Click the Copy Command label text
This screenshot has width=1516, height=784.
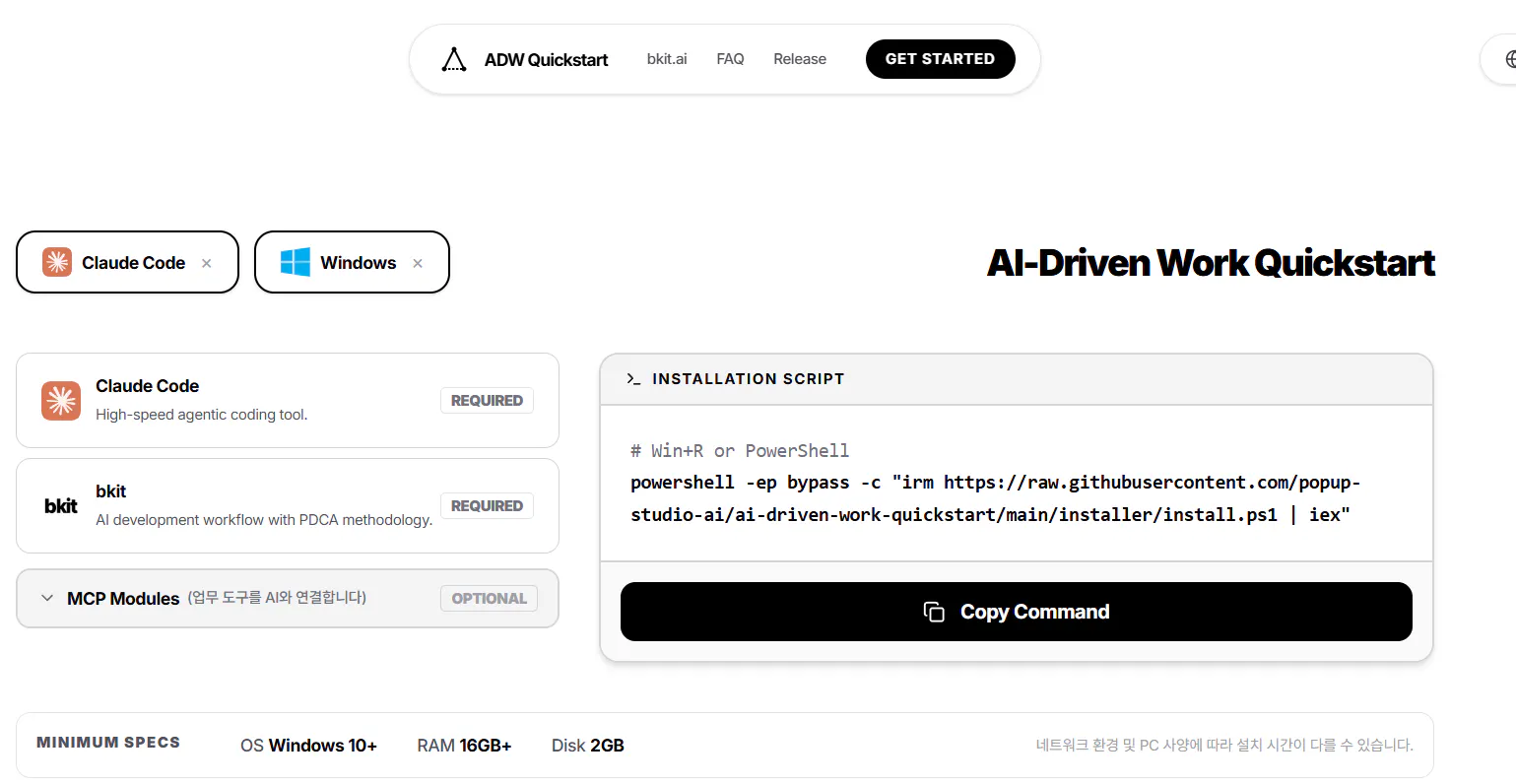point(1035,612)
